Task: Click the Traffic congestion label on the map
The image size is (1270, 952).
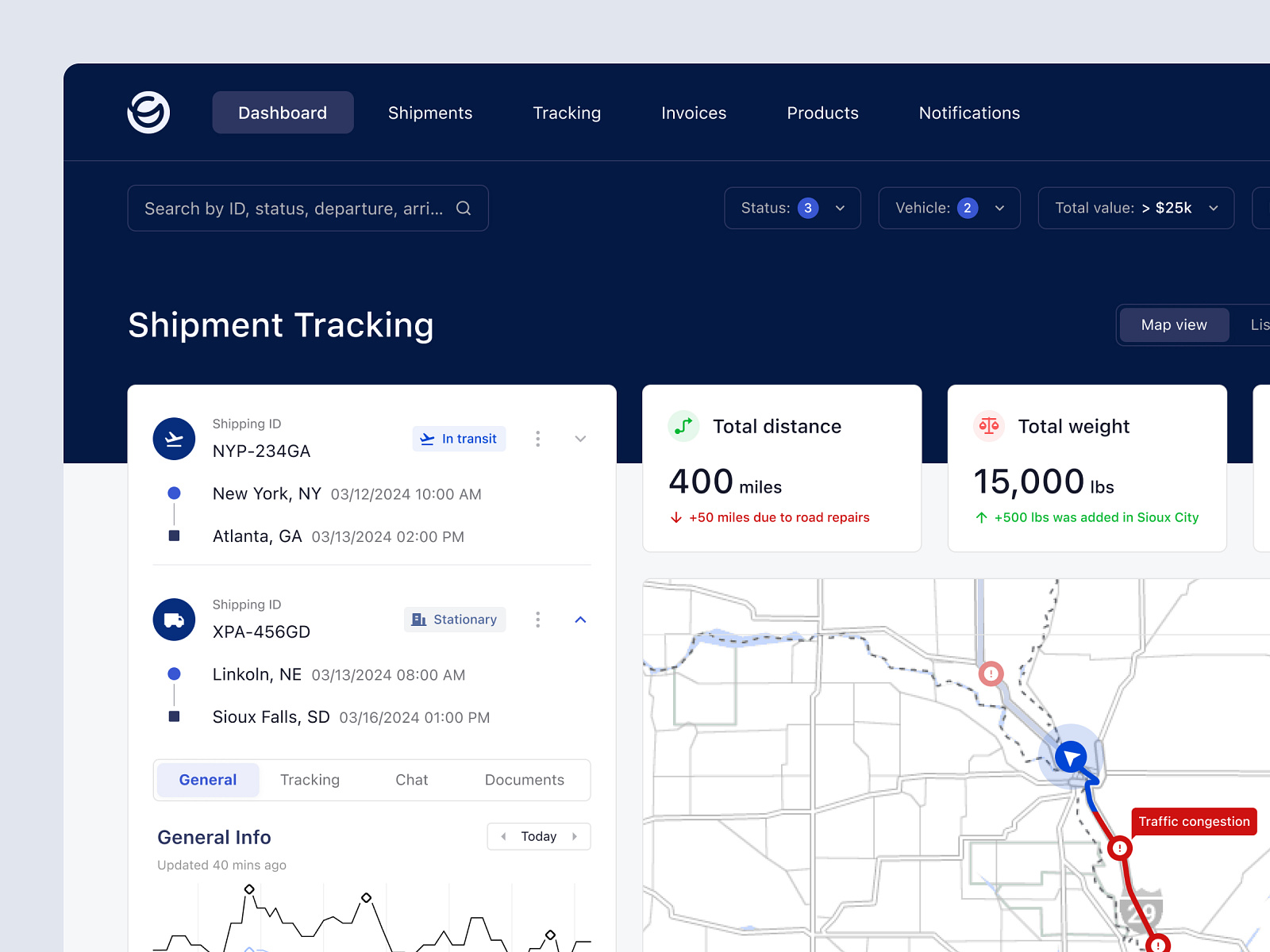Action: (1193, 821)
